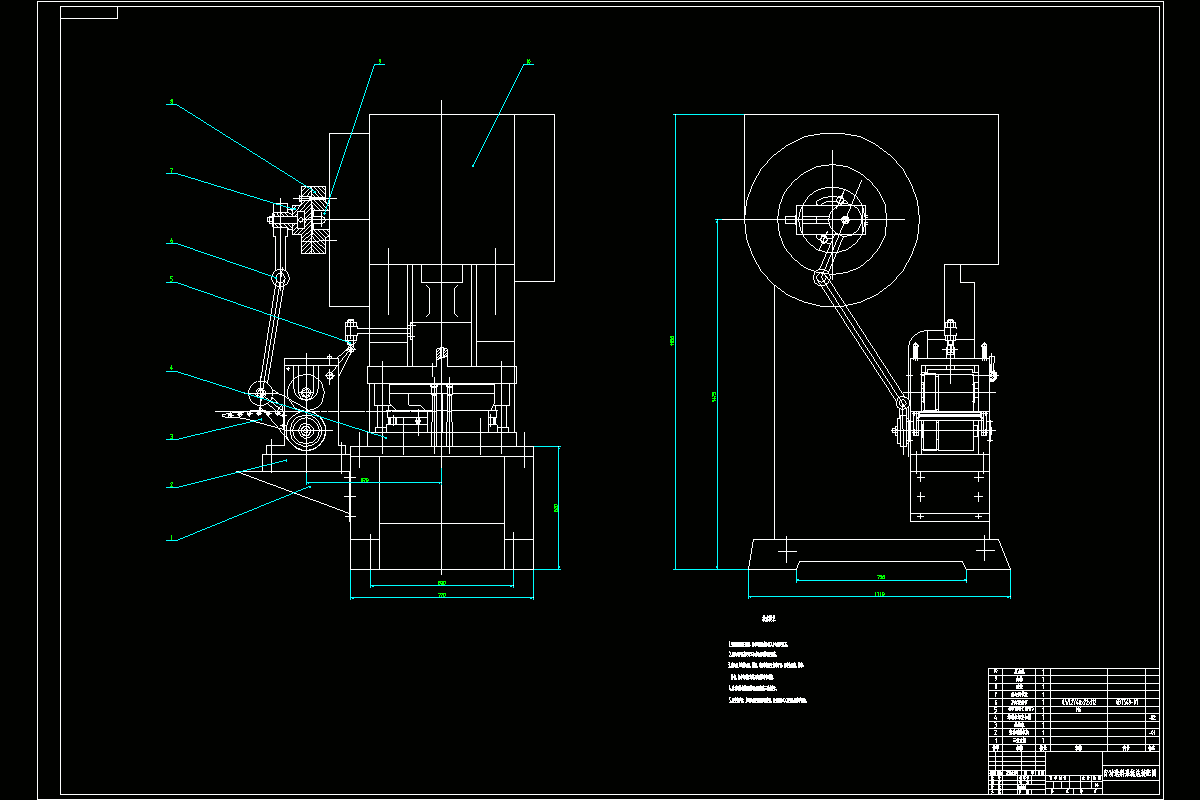1200x800 pixels.
Task: Click part balloon number 7
Action: [171, 171]
